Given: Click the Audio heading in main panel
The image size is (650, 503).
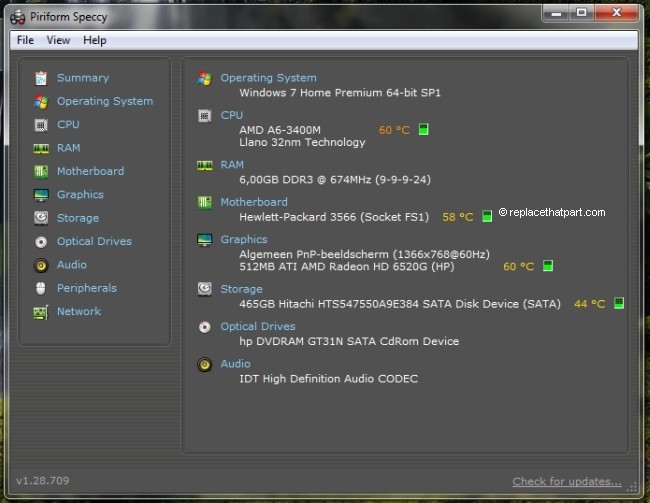Looking at the screenshot, I should (235, 364).
